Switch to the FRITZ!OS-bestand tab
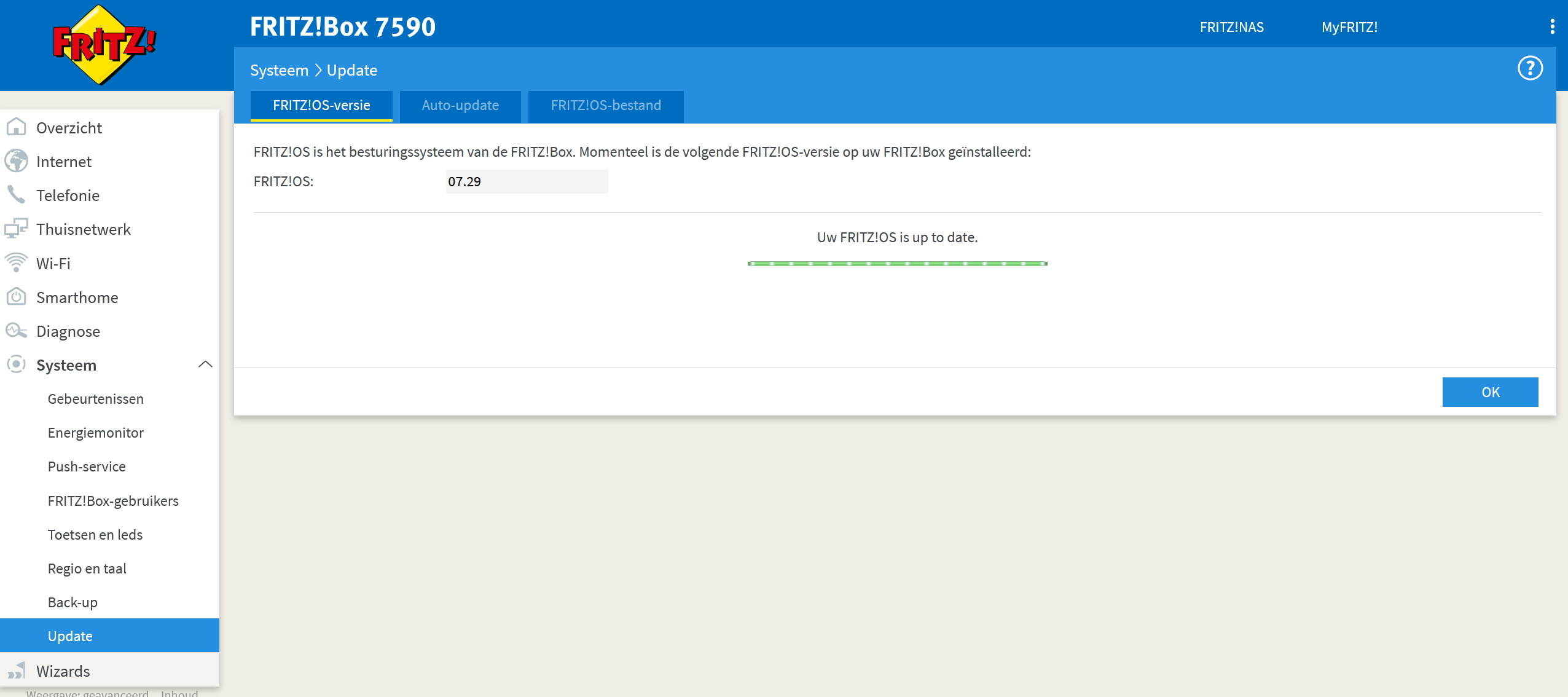1568x697 pixels. (x=606, y=106)
